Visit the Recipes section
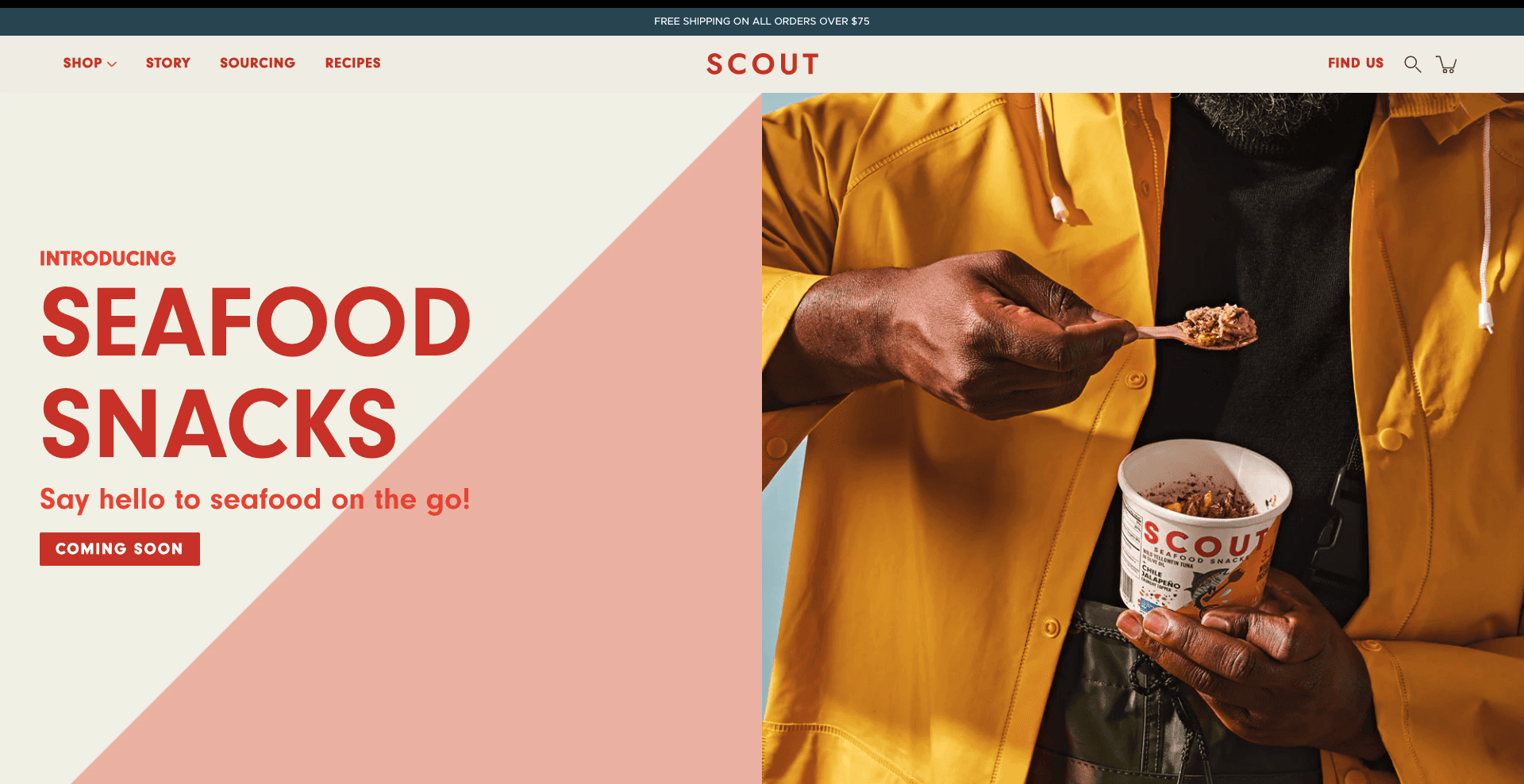The image size is (1524, 784). pyautogui.click(x=352, y=63)
